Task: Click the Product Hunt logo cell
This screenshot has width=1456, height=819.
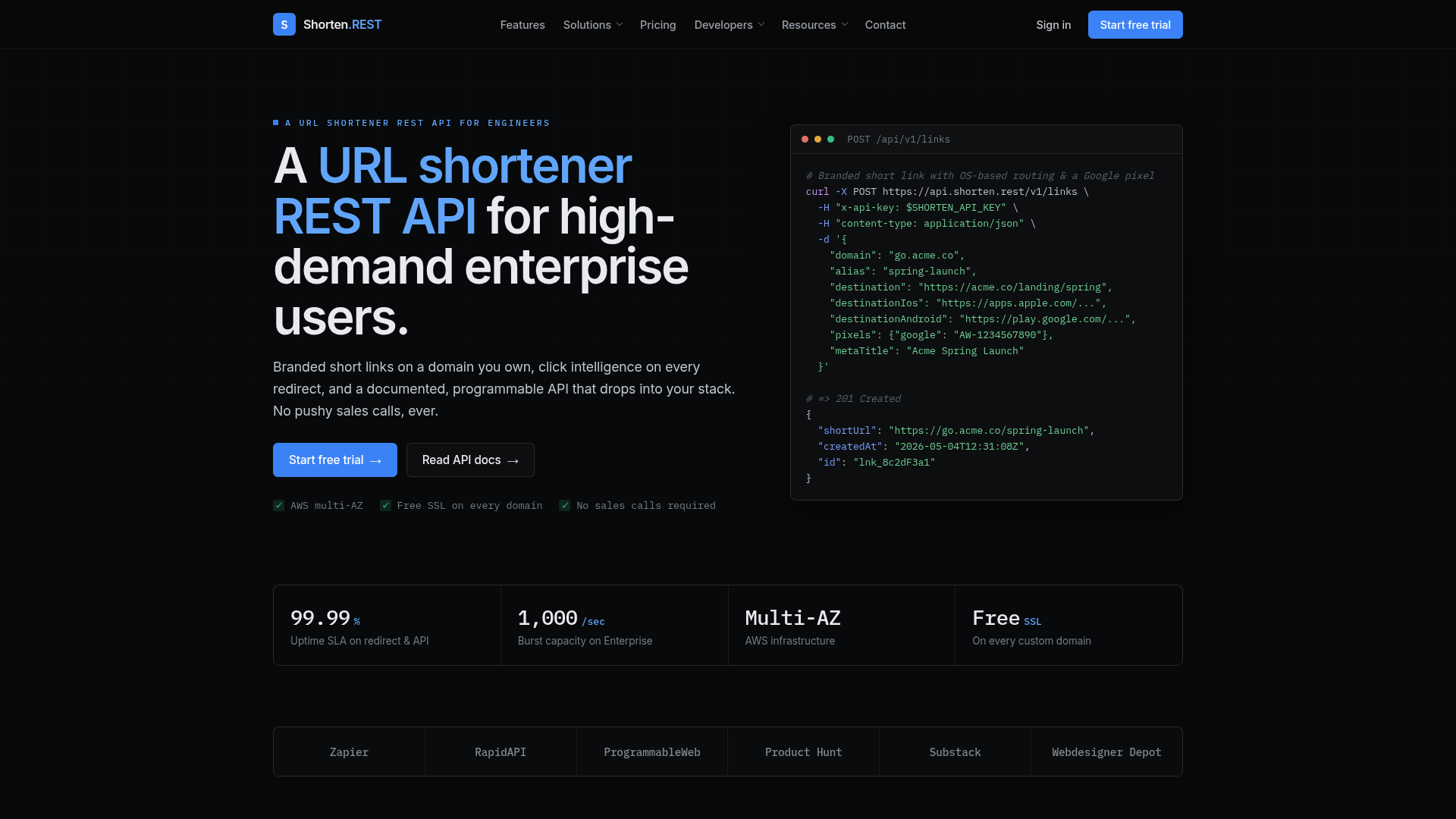Action: coord(803,752)
